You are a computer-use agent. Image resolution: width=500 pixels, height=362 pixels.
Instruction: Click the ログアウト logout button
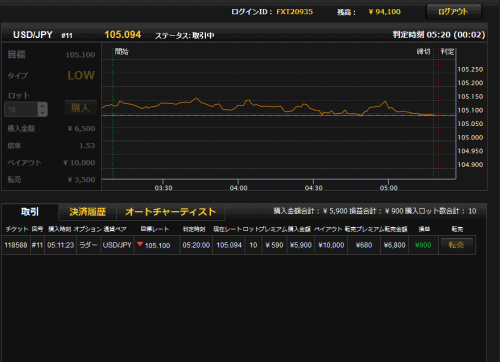(454, 12)
